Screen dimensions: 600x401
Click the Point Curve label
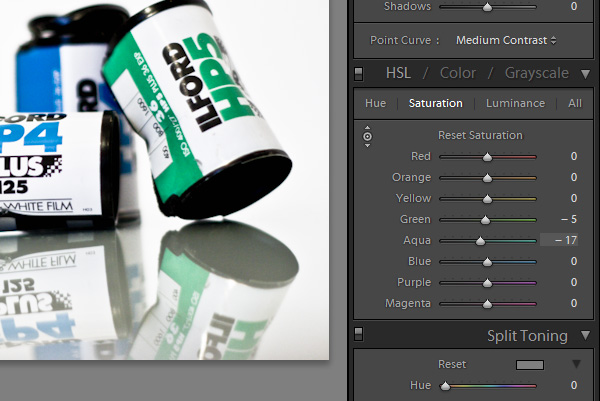pos(404,40)
